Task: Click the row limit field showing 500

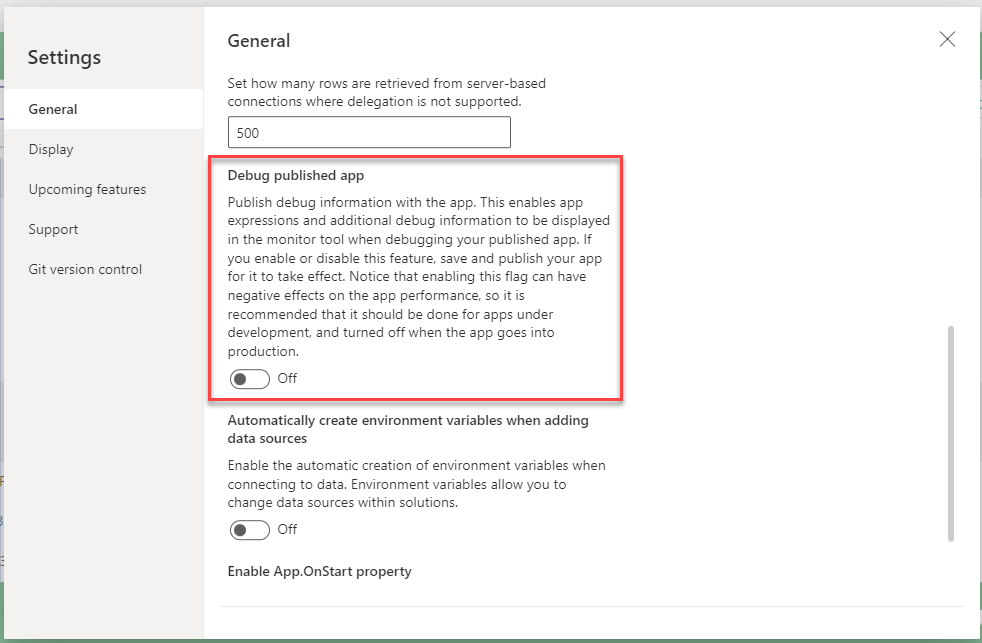Action: pos(369,133)
